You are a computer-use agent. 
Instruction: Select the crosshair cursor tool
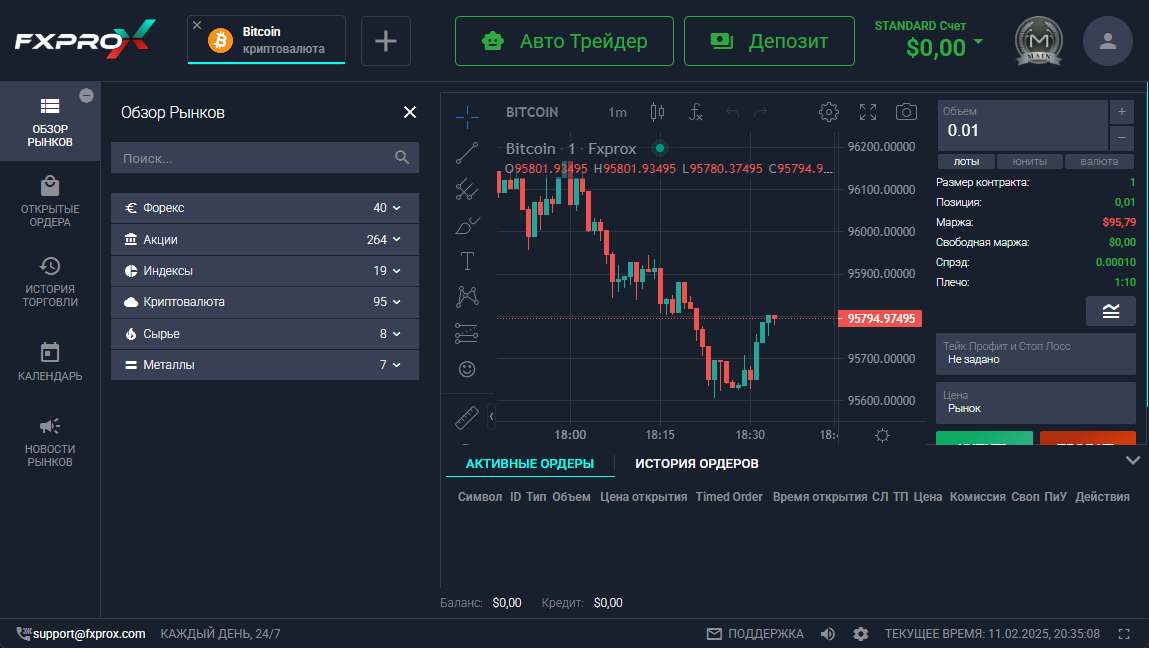(467, 116)
